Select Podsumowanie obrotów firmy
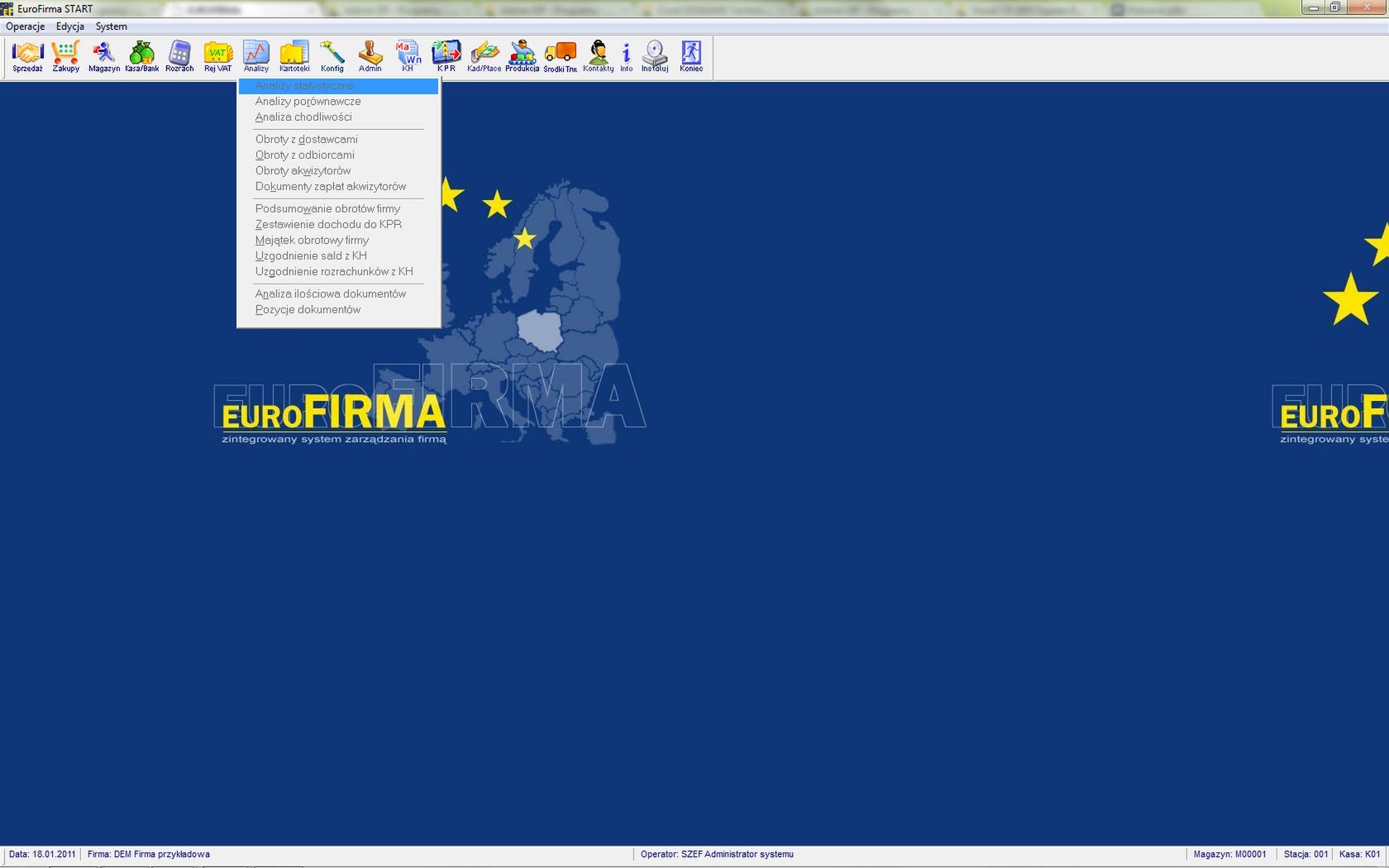 pos(338,209)
